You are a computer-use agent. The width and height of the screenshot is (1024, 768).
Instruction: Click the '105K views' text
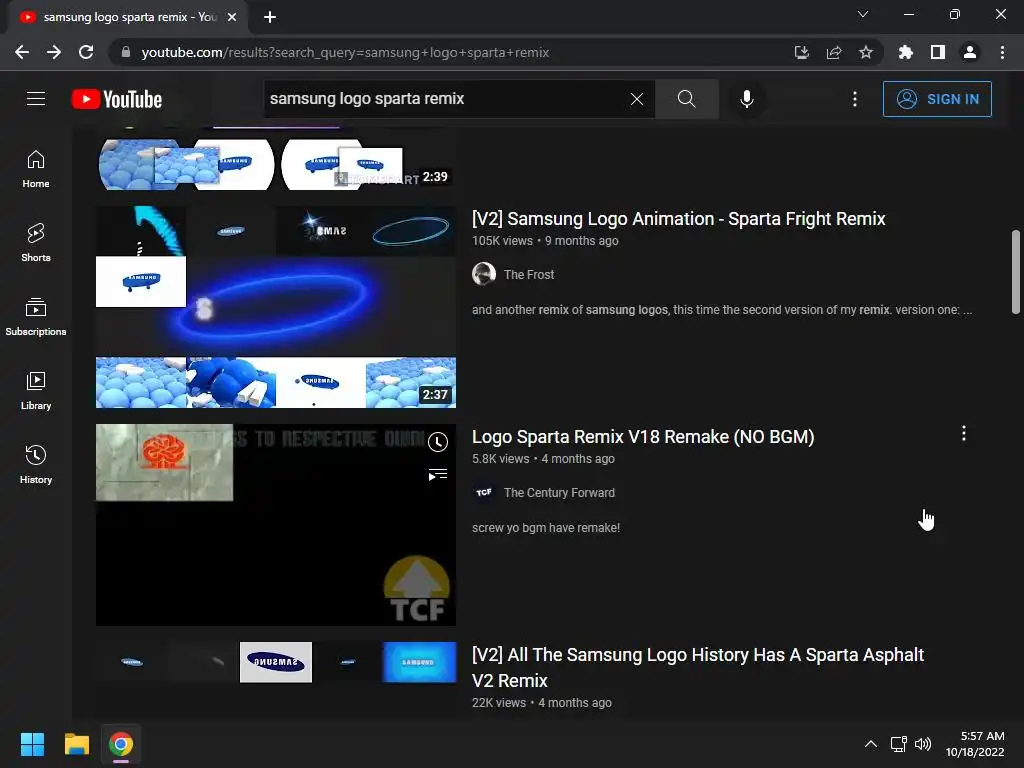502,241
